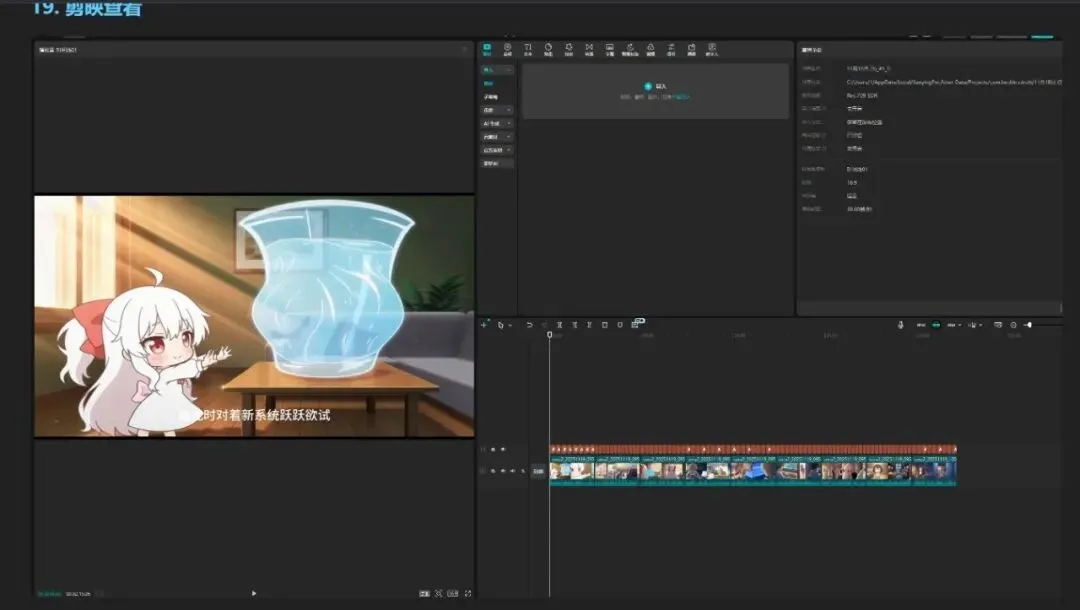Click the 封面 cover button on video track
This screenshot has height=610, width=1080.
pos(539,472)
